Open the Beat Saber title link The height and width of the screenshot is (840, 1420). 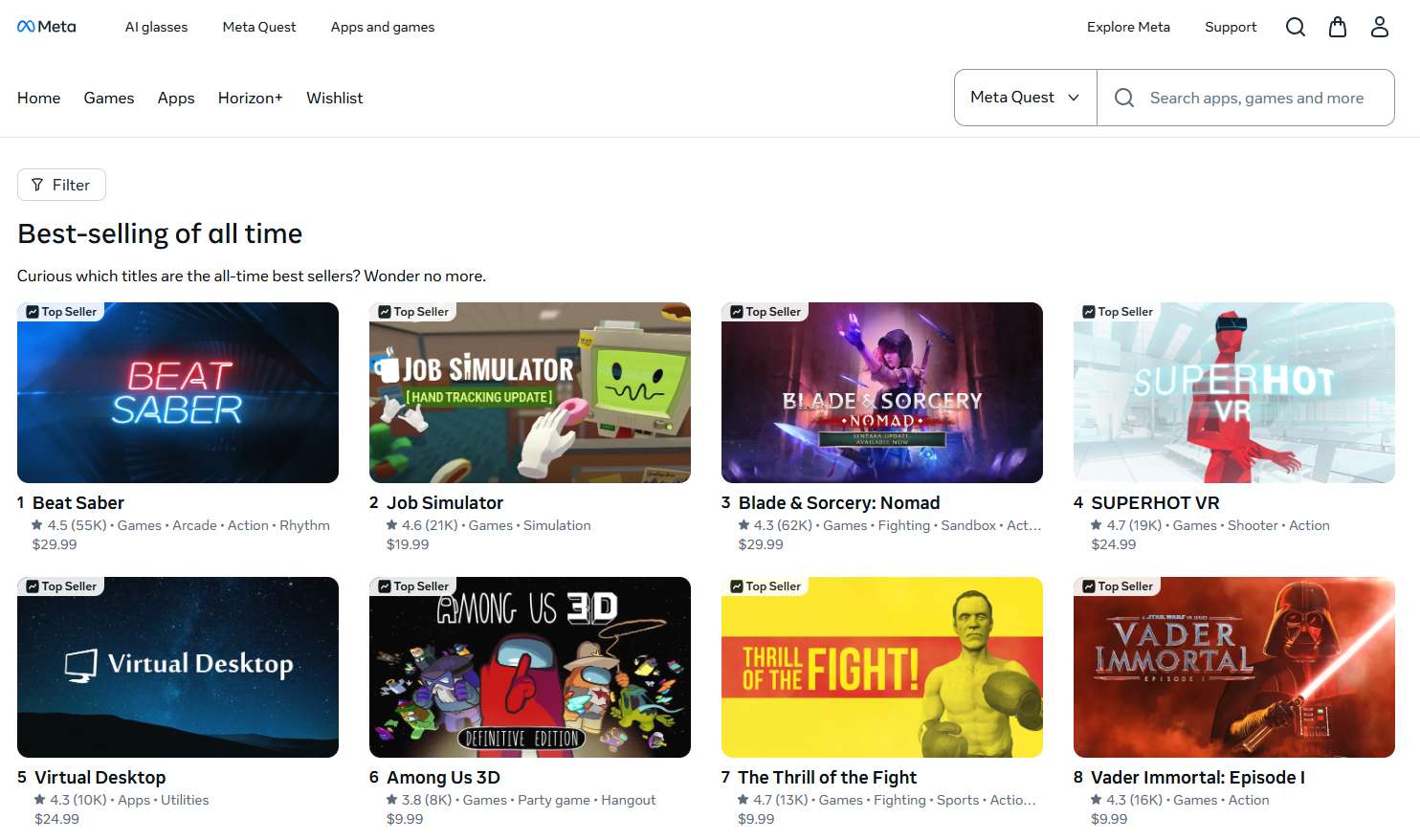pyautogui.click(x=78, y=502)
